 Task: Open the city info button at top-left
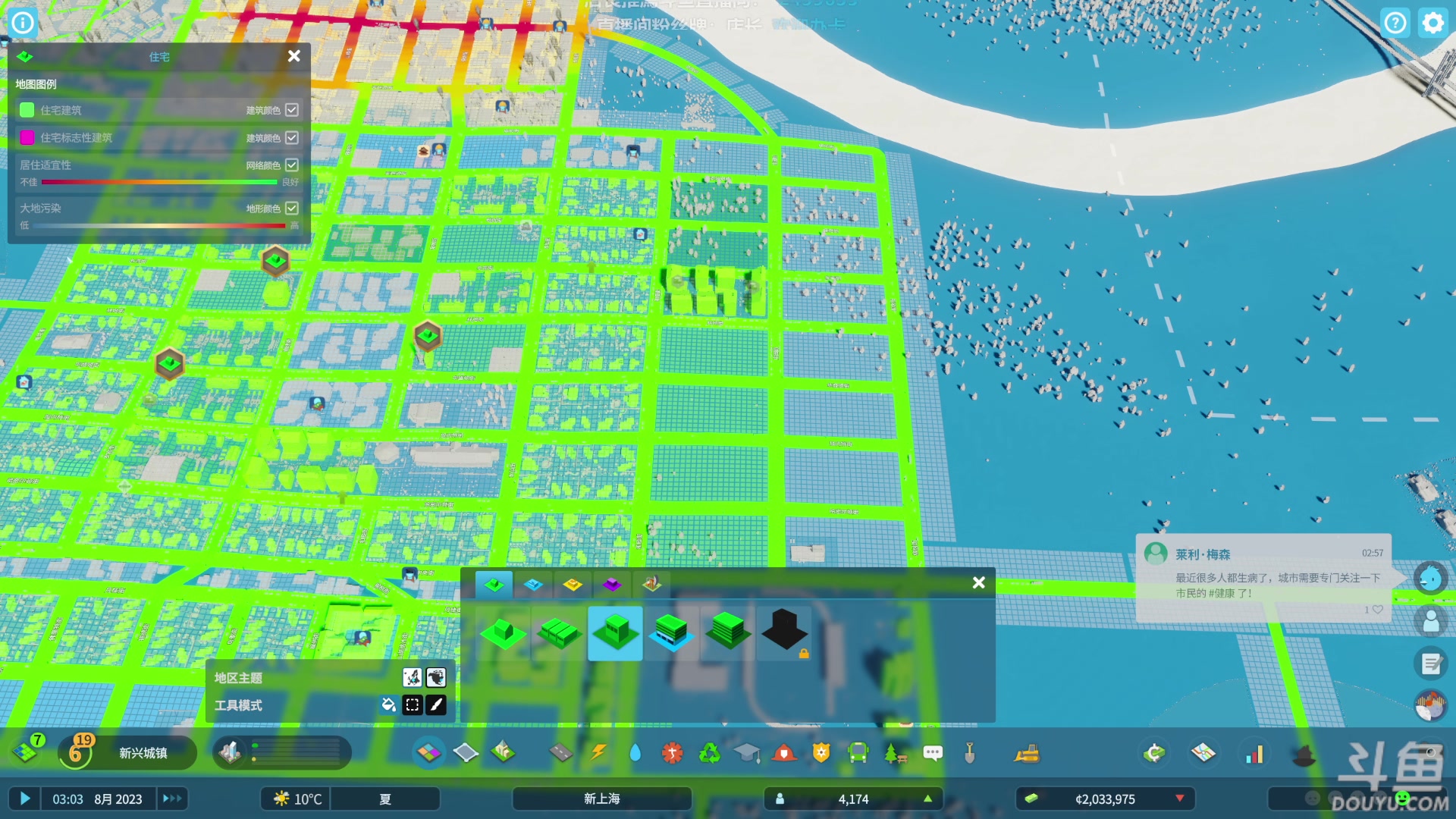[x=23, y=23]
